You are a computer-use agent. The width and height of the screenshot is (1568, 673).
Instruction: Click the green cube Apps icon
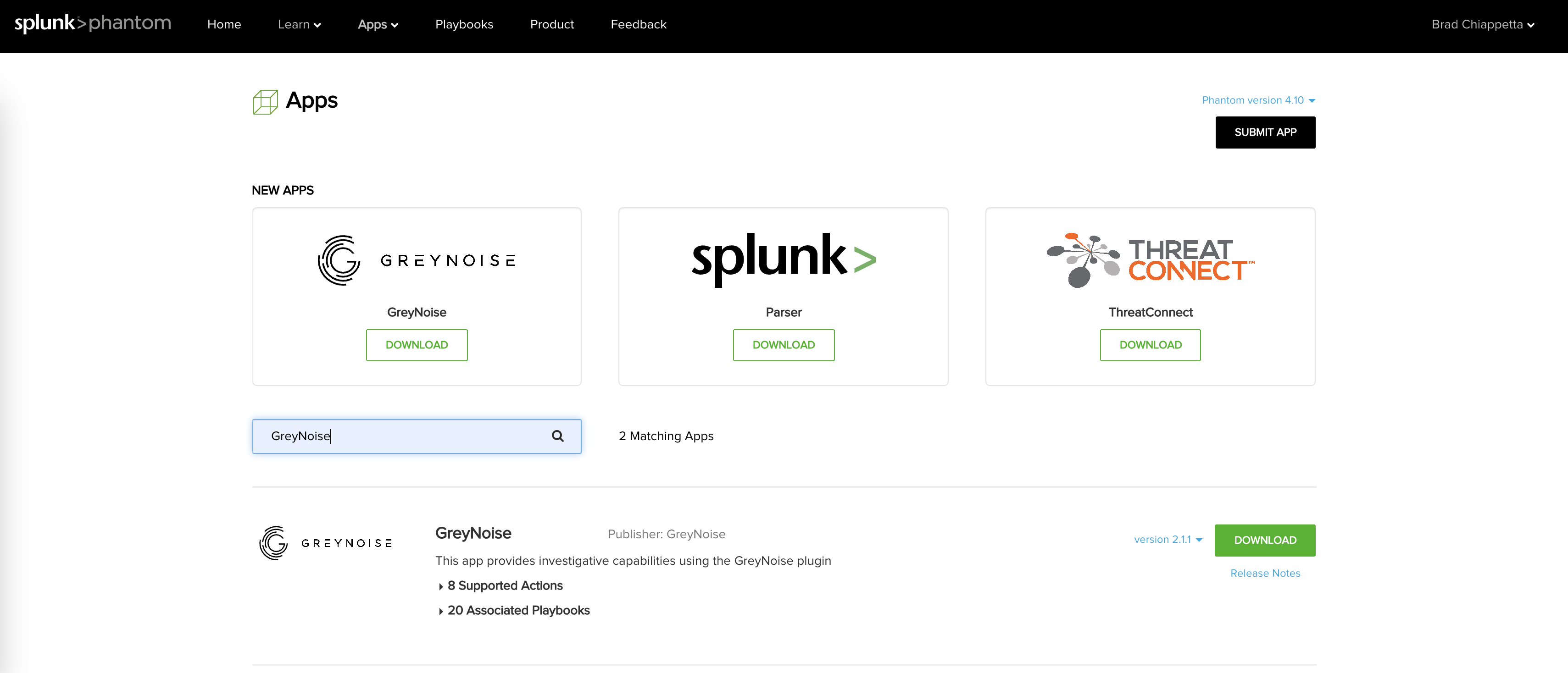266,102
